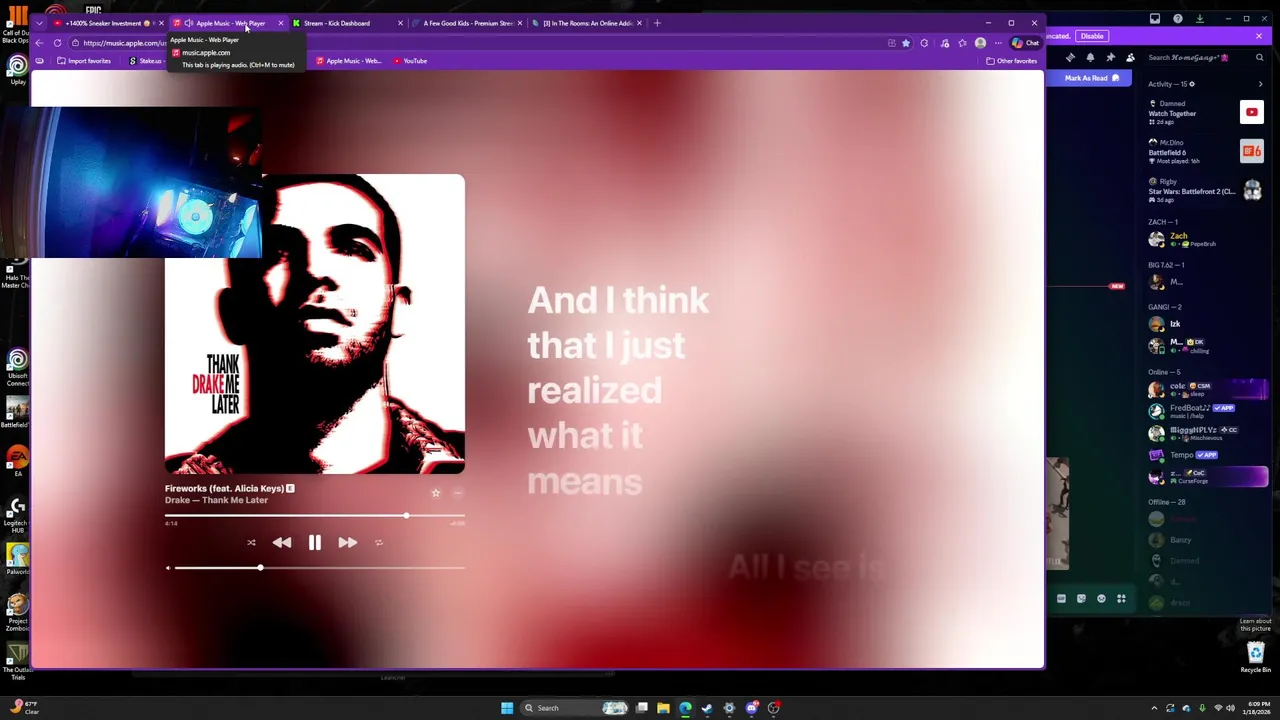Show hidden system tray icons
The width and height of the screenshot is (1280, 720).
click(1154, 708)
